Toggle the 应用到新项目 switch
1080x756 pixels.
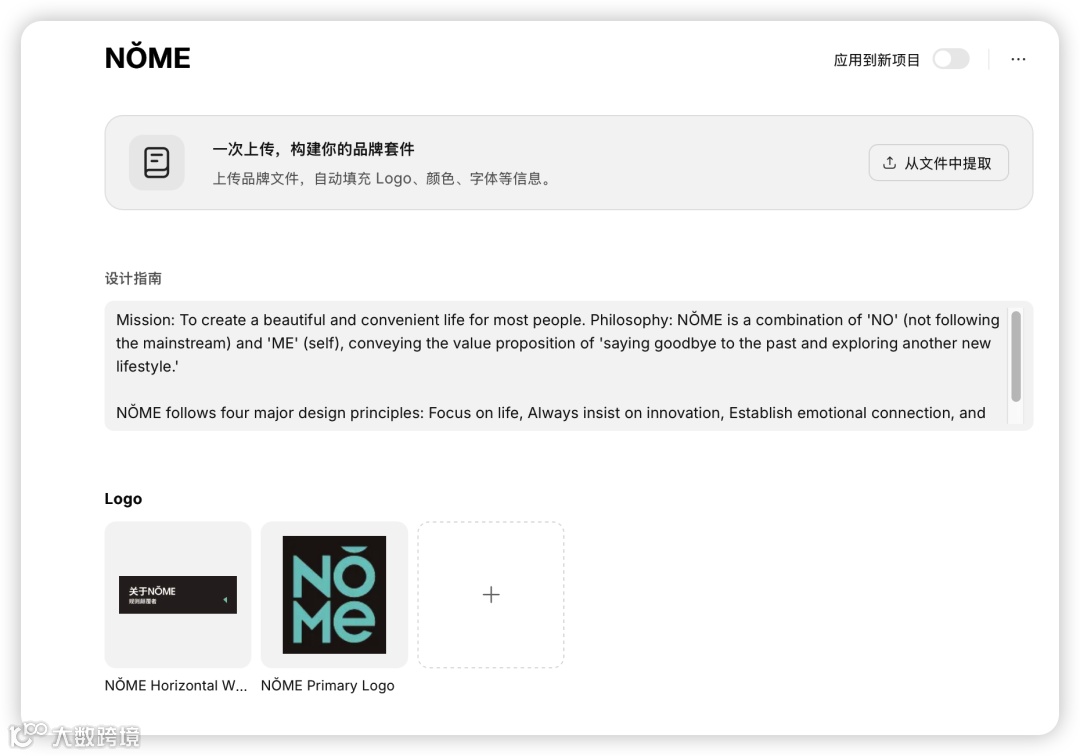(x=951, y=59)
